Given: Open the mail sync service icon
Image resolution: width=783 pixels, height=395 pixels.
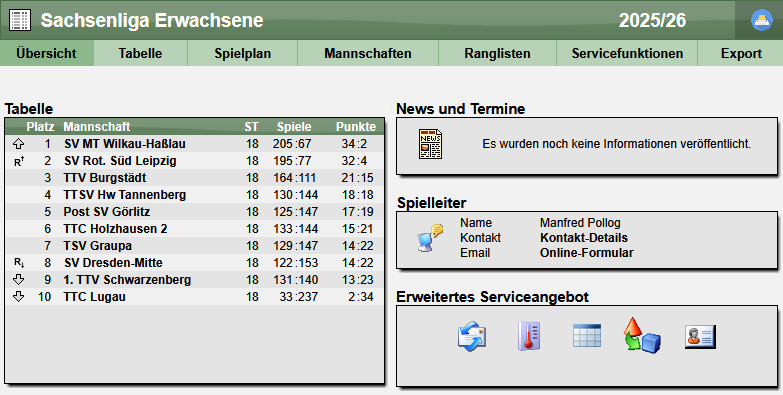Looking at the screenshot, I should pyautogui.click(x=472, y=336).
